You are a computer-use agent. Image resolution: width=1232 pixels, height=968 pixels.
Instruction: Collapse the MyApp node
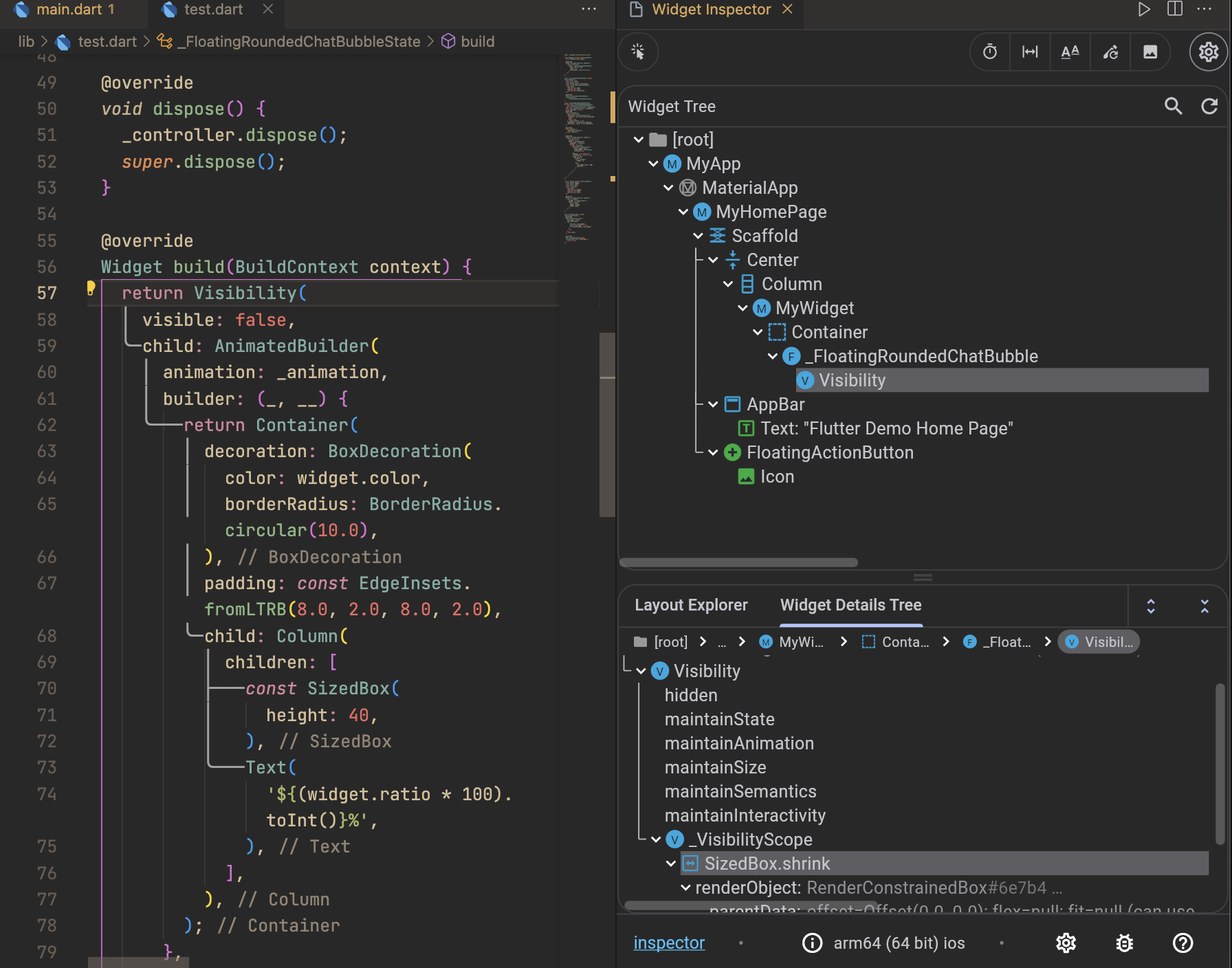pyautogui.click(x=653, y=164)
